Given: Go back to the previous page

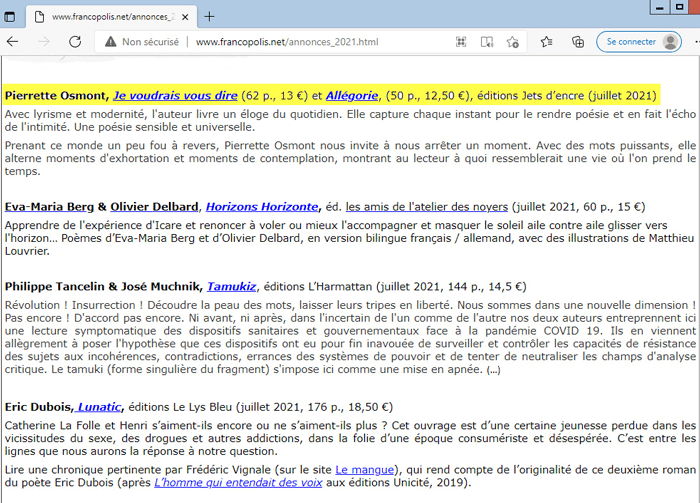Looking at the screenshot, I should (x=12, y=42).
